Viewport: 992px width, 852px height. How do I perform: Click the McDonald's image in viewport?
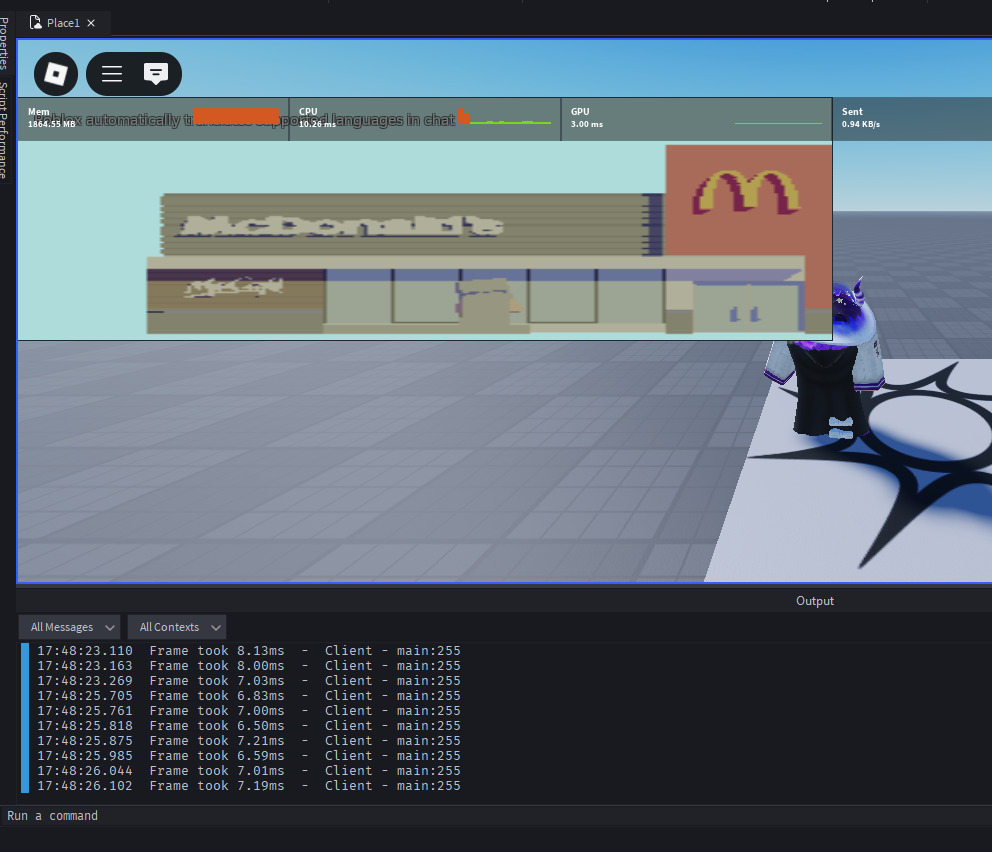(x=425, y=240)
